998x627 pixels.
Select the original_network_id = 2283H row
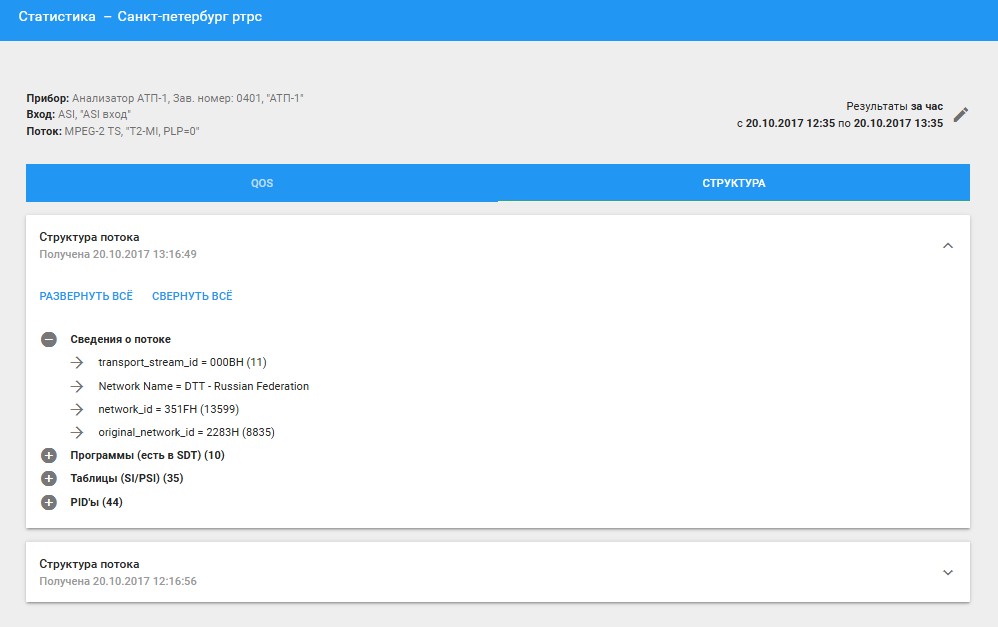(186, 432)
